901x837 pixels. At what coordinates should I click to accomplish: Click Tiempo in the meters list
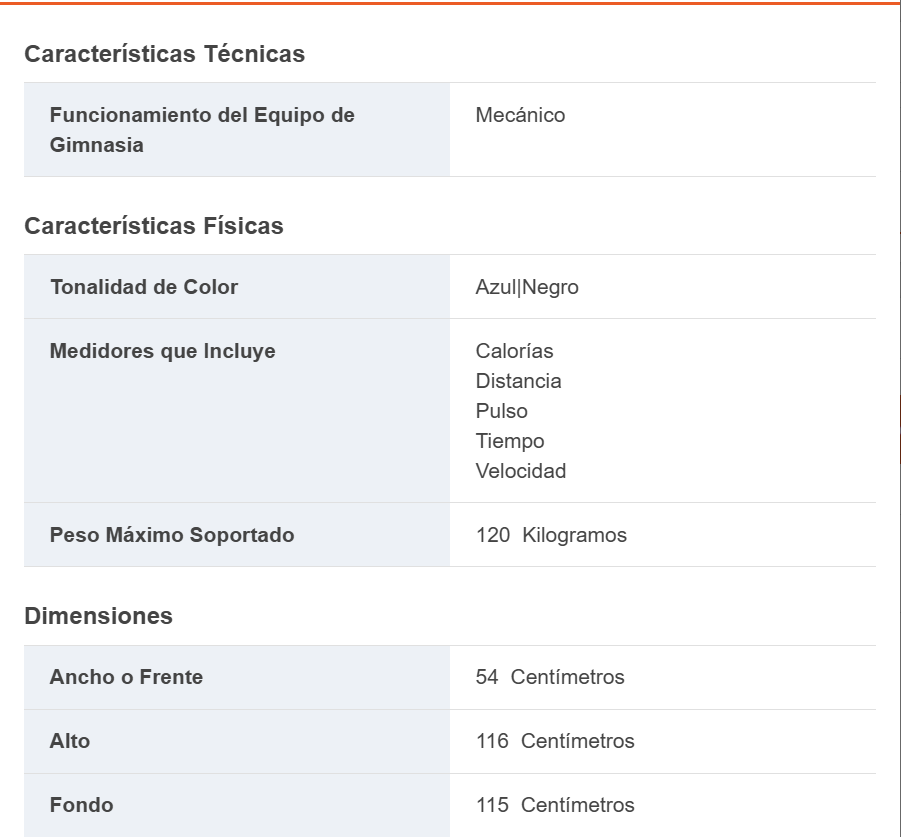click(x=510, y=441)
